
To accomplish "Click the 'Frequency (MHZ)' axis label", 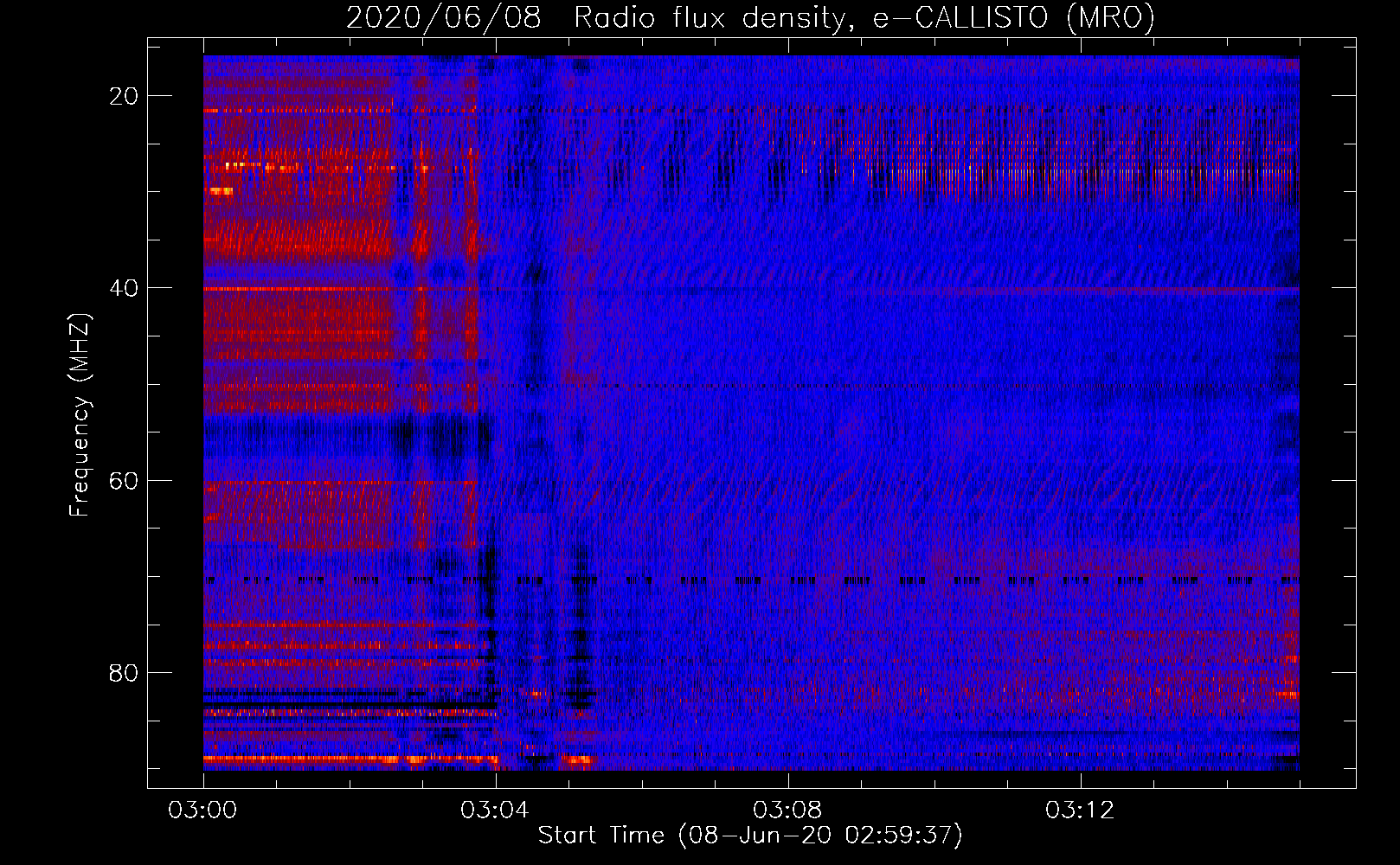I will (x=79, y=415).
